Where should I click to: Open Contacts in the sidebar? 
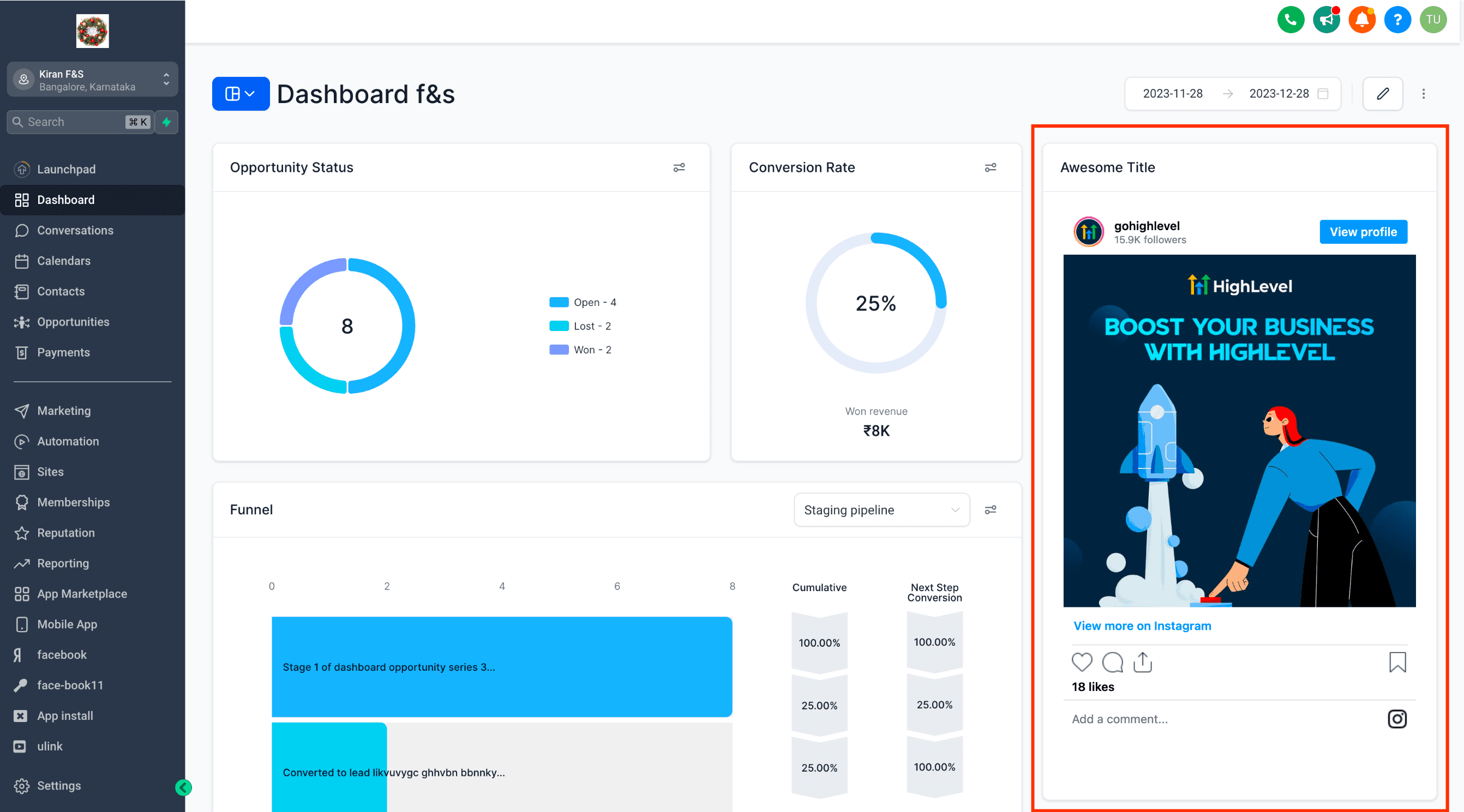(x=93, y=292)
